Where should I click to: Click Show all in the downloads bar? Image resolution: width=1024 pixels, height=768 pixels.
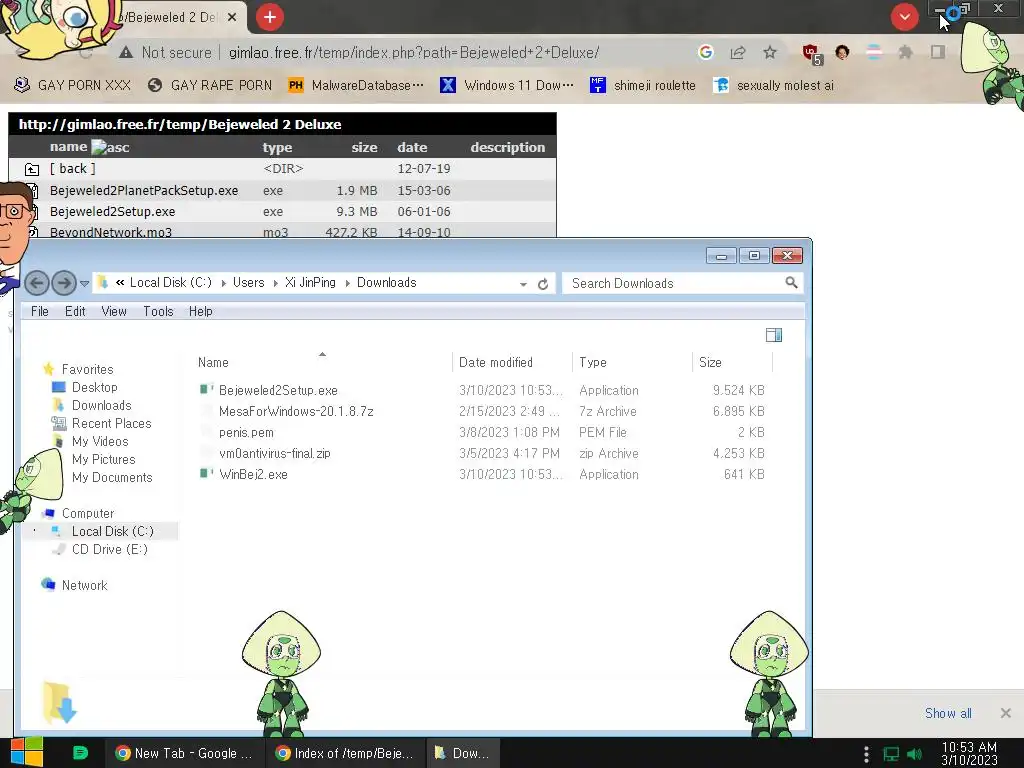pos(948,713)
